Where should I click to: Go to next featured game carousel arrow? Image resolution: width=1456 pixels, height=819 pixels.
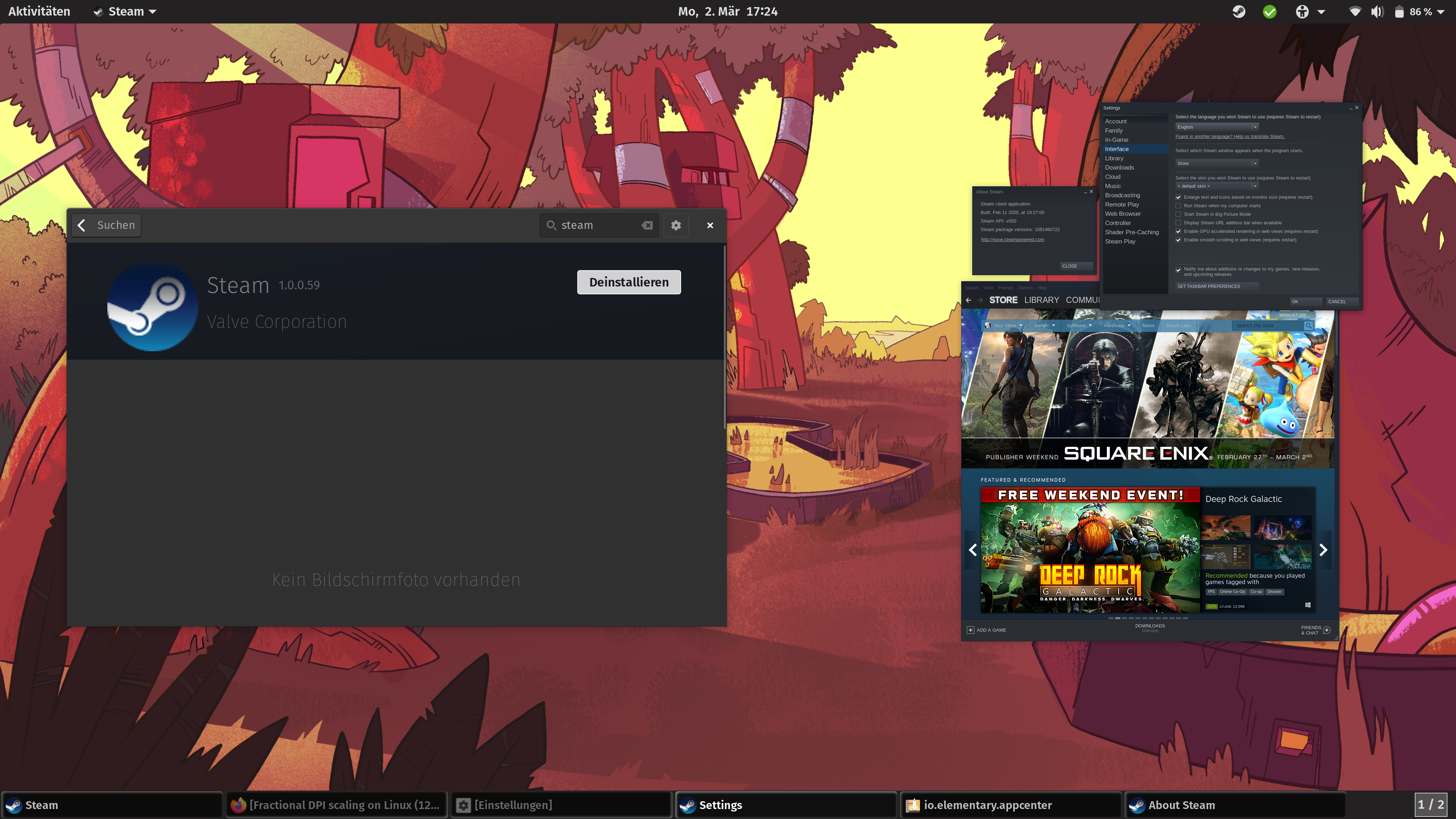click(1323, 550)
